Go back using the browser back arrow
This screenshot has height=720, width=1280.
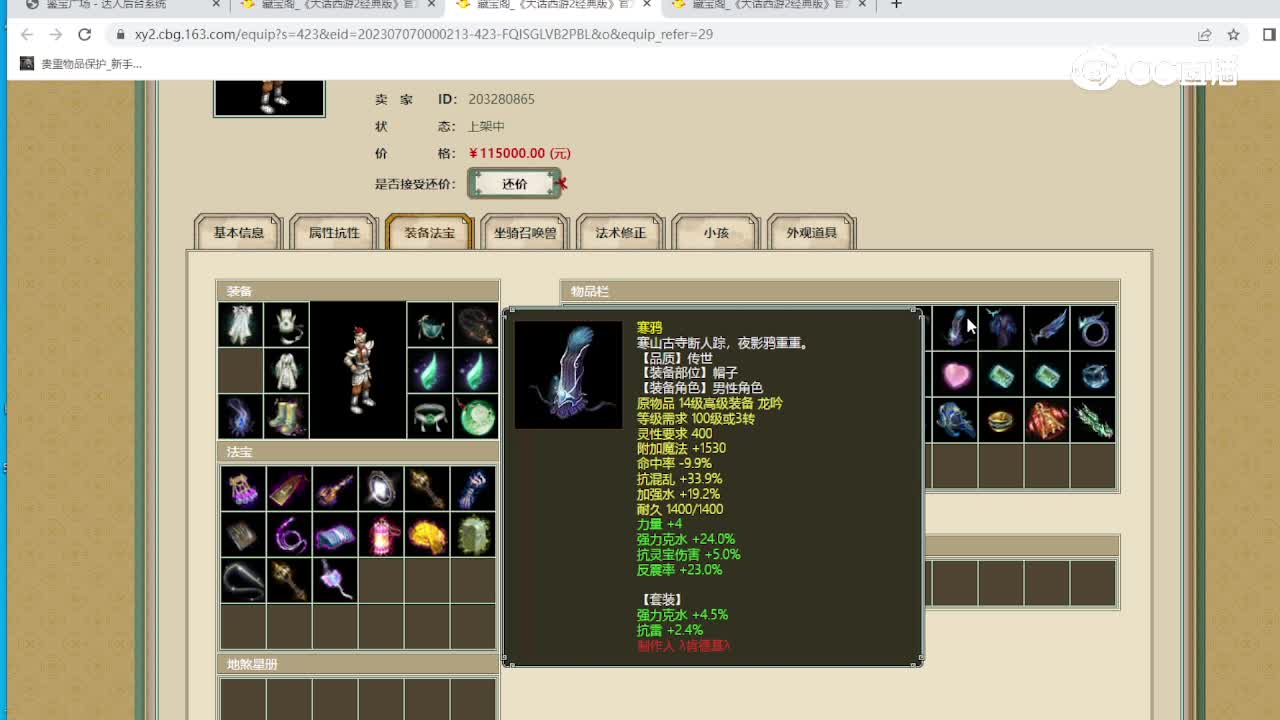(27, 34)
